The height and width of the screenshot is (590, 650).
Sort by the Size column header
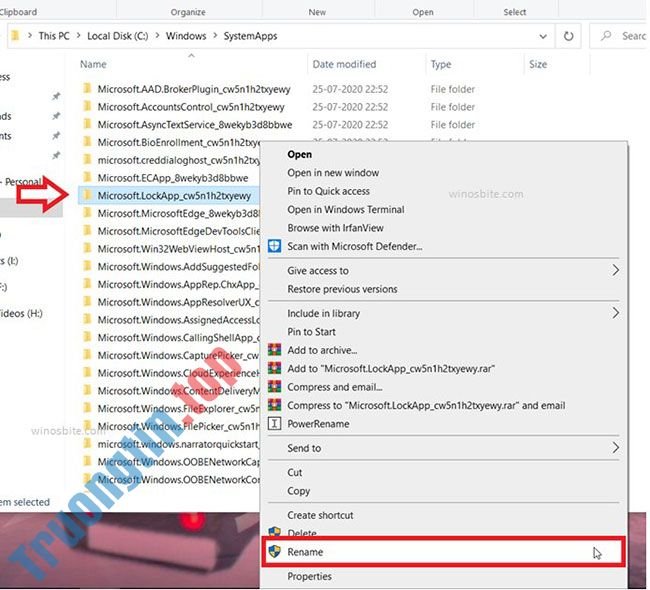[538, 64]
